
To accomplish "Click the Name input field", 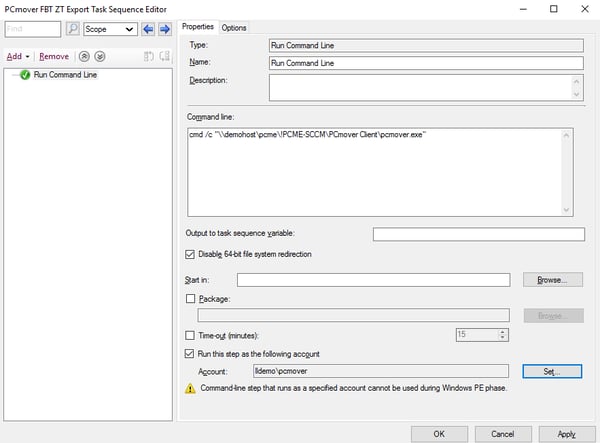I will (426, 63).
